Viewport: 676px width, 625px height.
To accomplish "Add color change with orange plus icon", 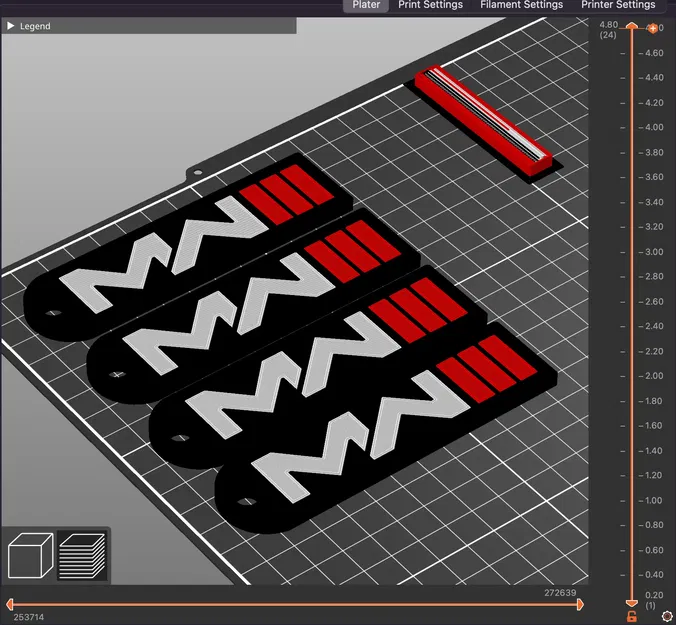I will click(x=653, y=28).
